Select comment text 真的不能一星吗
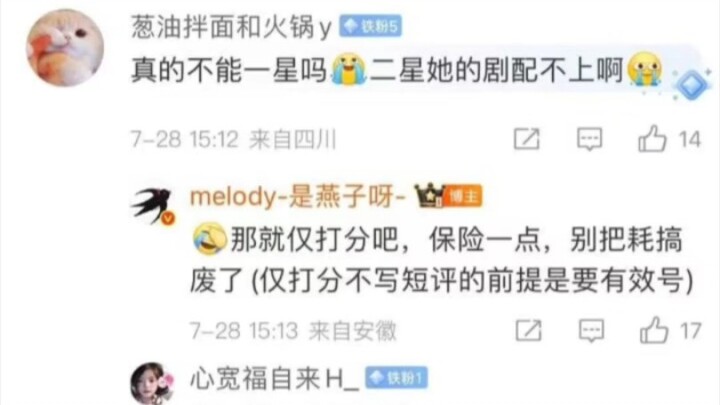Screen dimensions: 720x405 [x=230, y=70]
